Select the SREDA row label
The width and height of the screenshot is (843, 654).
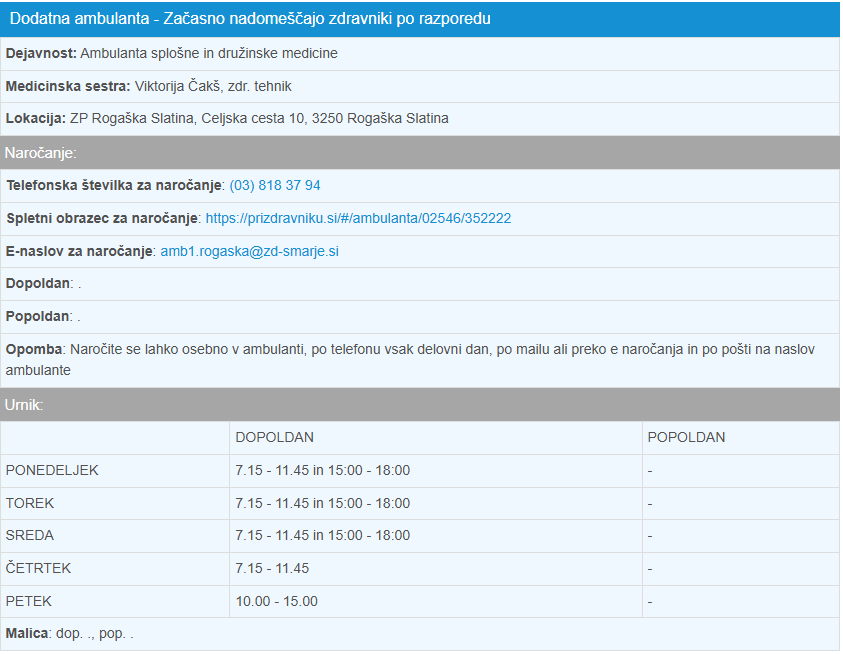(x=30, y=535)
